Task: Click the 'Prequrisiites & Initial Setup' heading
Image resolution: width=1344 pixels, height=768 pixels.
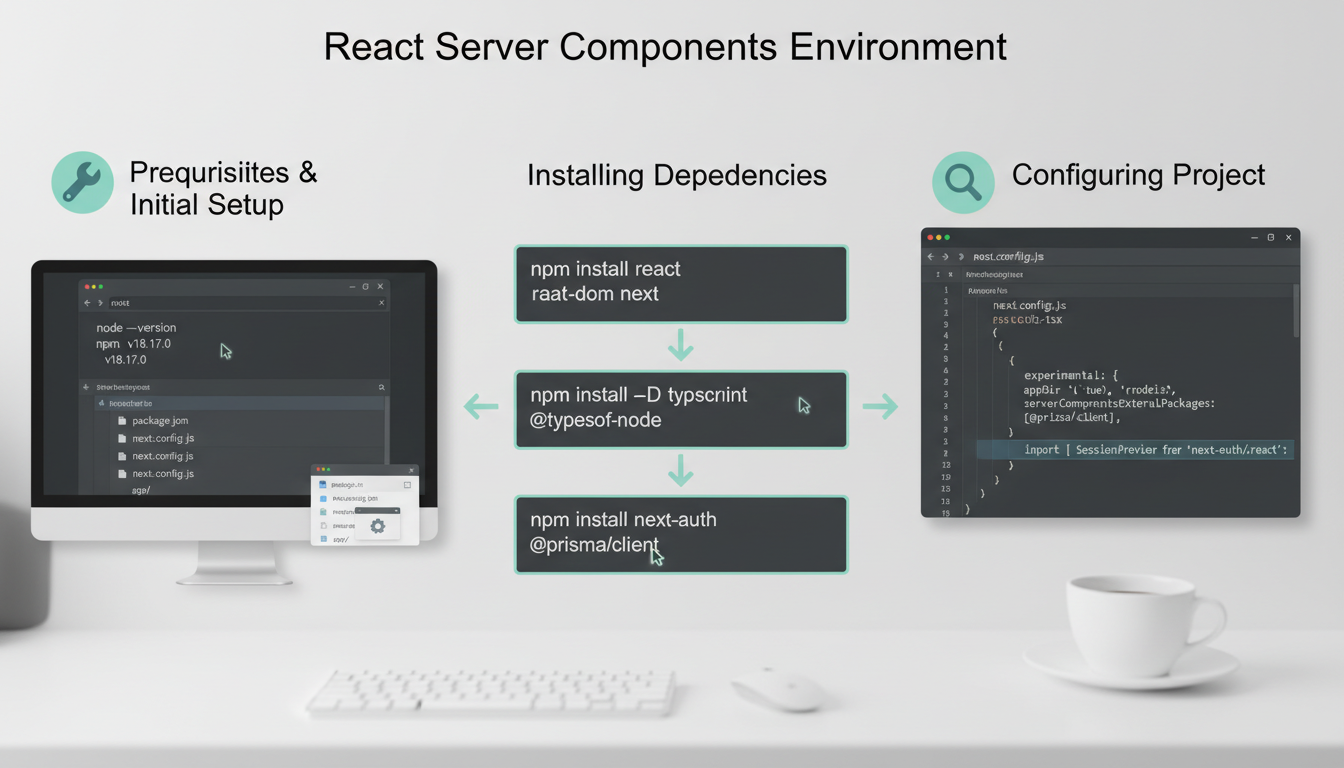Action: (223, 188)
